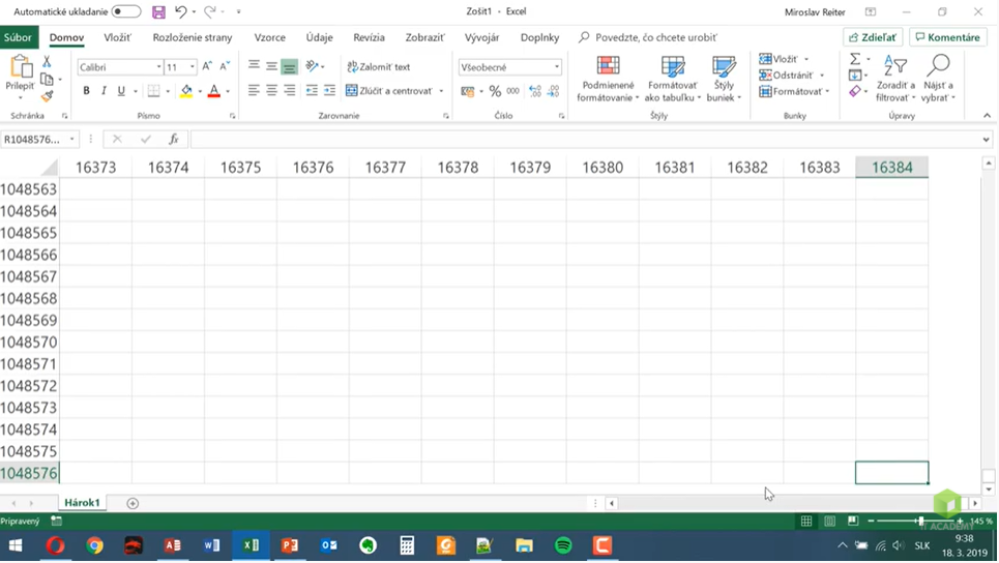Image resolution: width=999 pixels, height=563 pixels.
Task: Open the Calibri font name dropdown
Action: tap(158, 67)
